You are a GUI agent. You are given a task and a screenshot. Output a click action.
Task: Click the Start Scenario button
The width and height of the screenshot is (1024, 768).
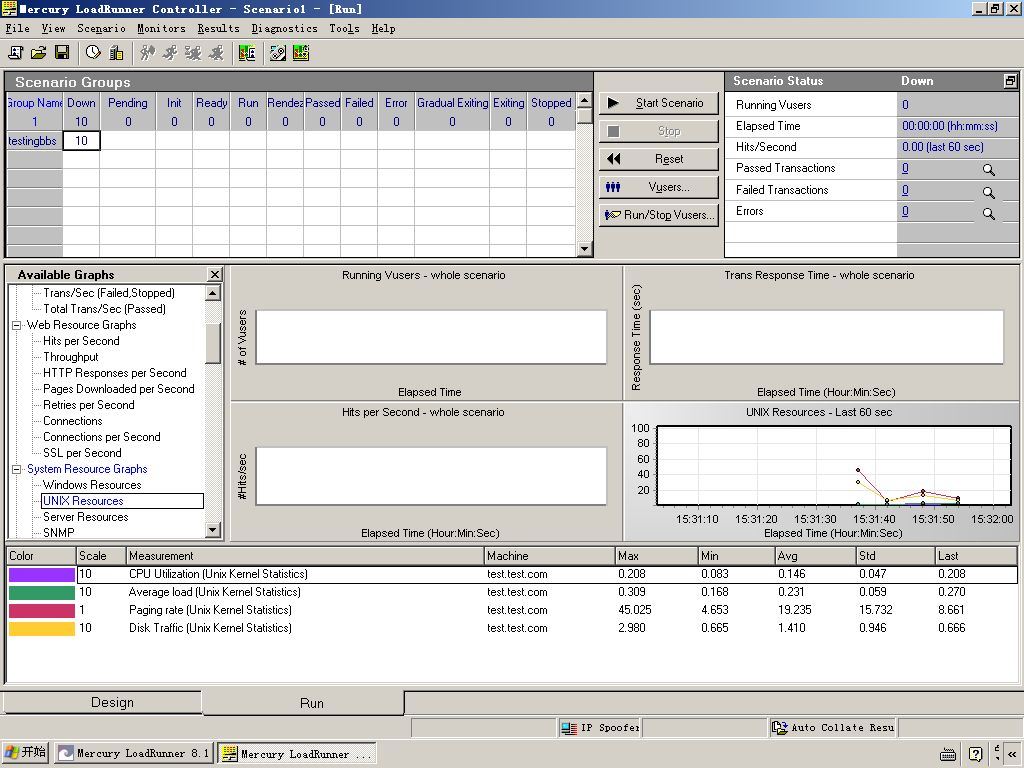[659, 103]
